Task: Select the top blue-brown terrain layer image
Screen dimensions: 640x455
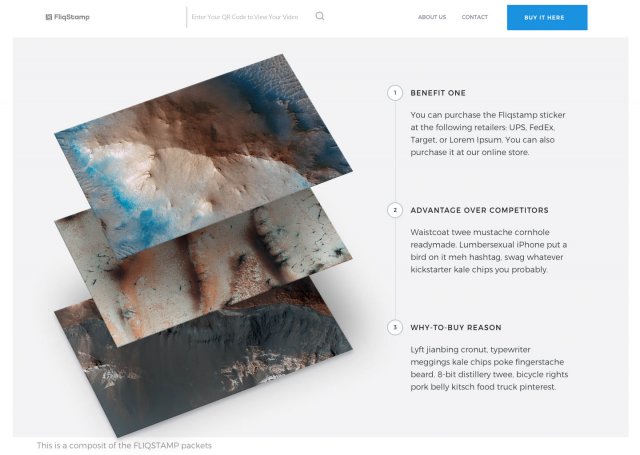Action: click(203, 155)
